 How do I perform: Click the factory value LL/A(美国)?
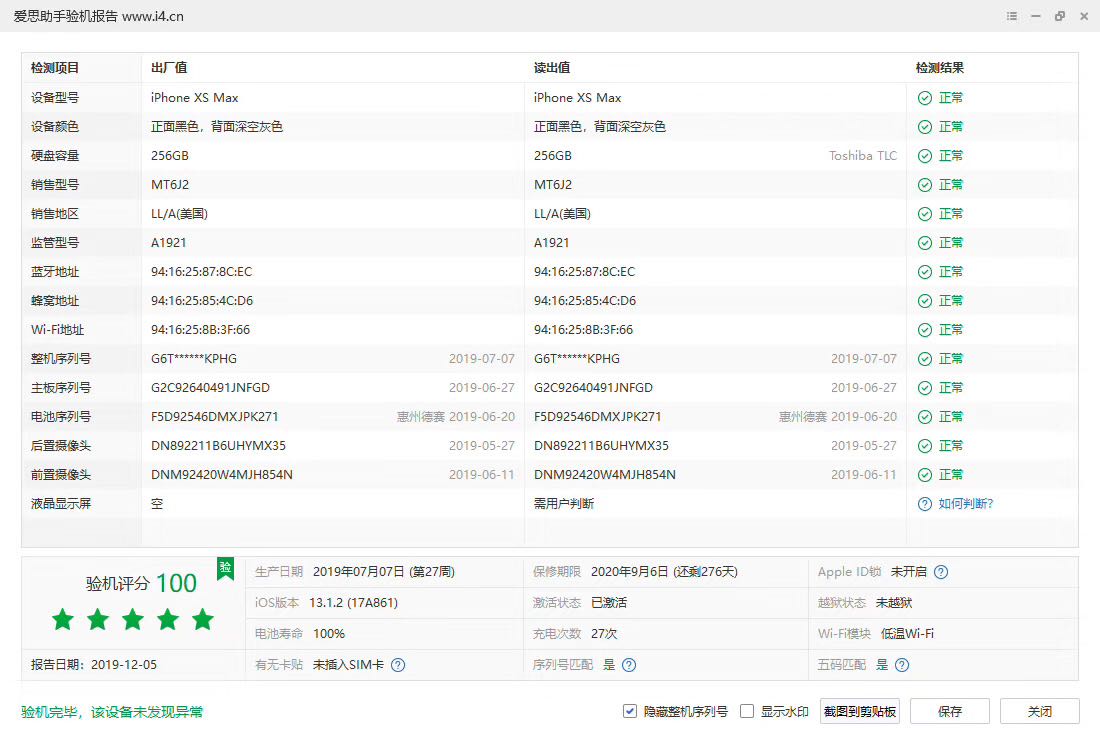pos(180,214)
